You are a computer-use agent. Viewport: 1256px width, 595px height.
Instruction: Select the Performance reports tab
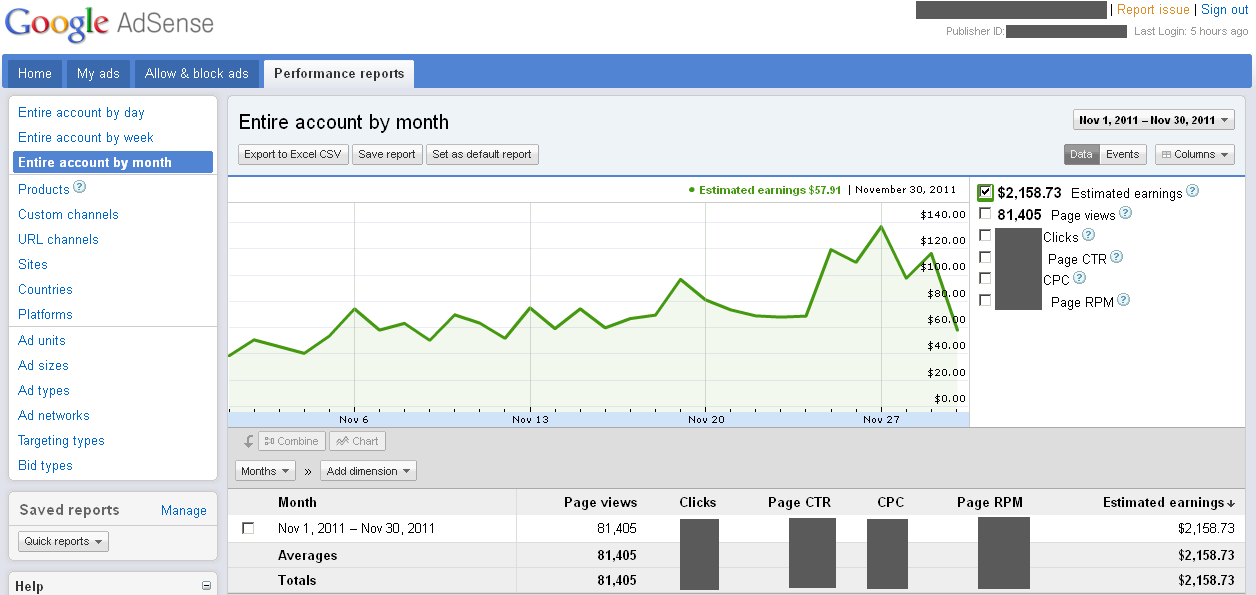[x=339, y=74]
